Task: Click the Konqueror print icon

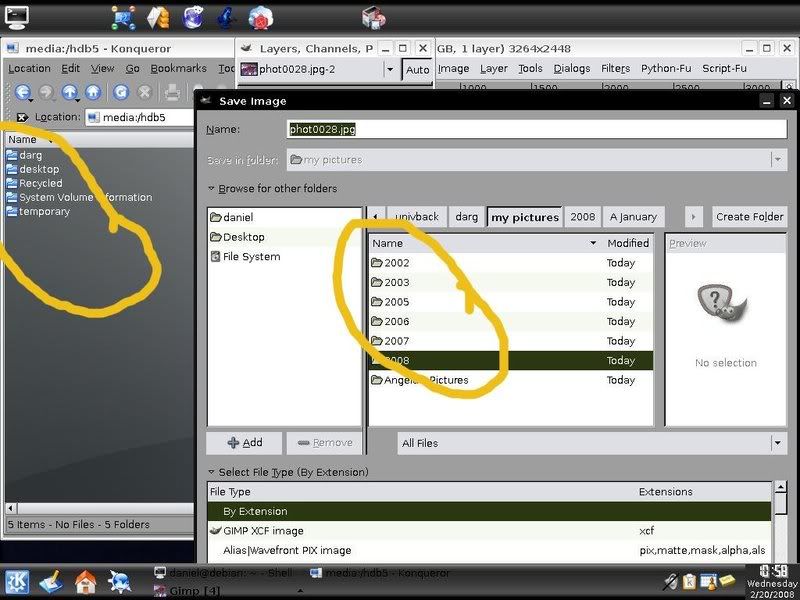Action: (x=172, y=92)
